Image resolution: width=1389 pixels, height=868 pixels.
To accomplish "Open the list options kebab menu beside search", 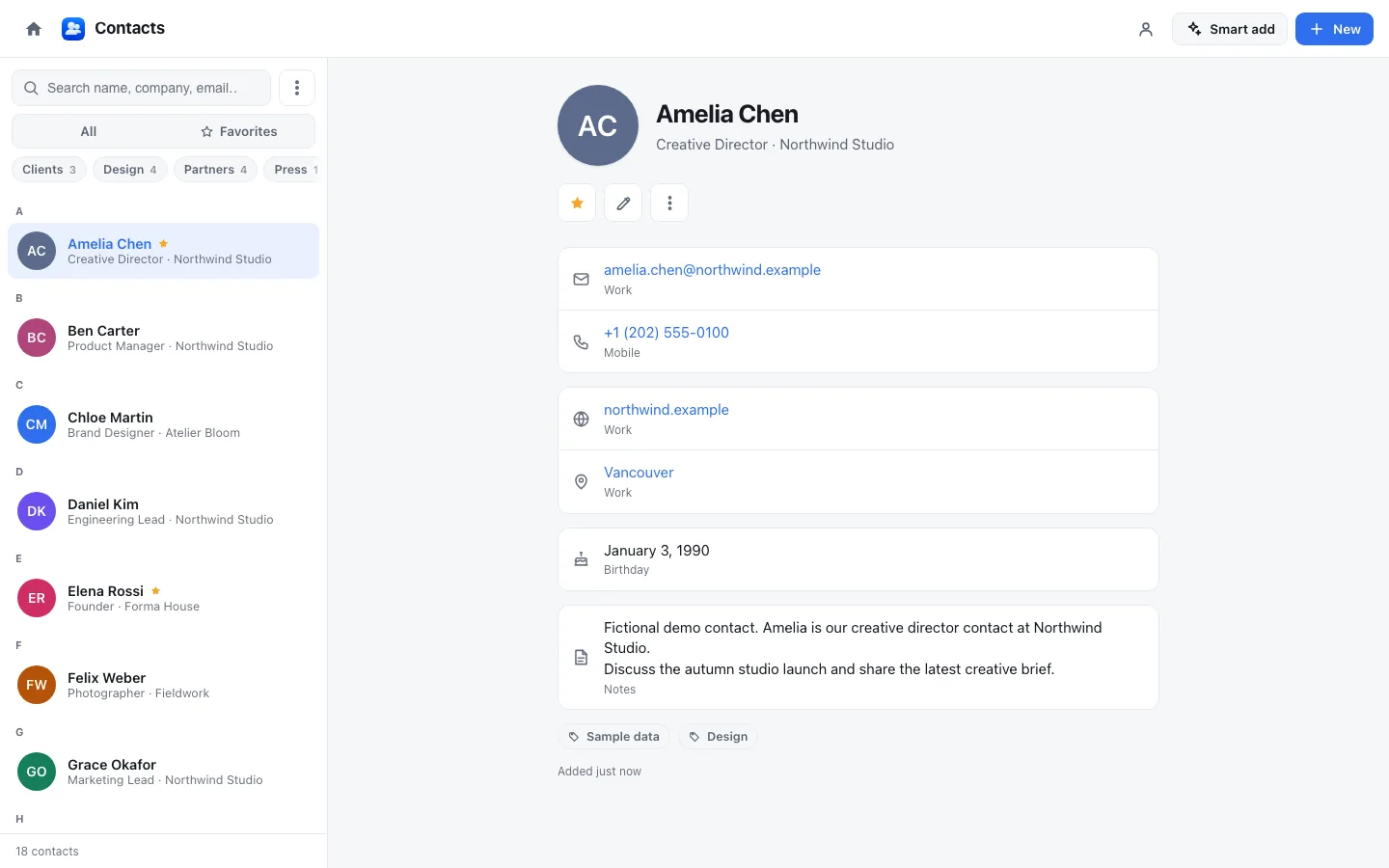I will [x=297, y=88].
